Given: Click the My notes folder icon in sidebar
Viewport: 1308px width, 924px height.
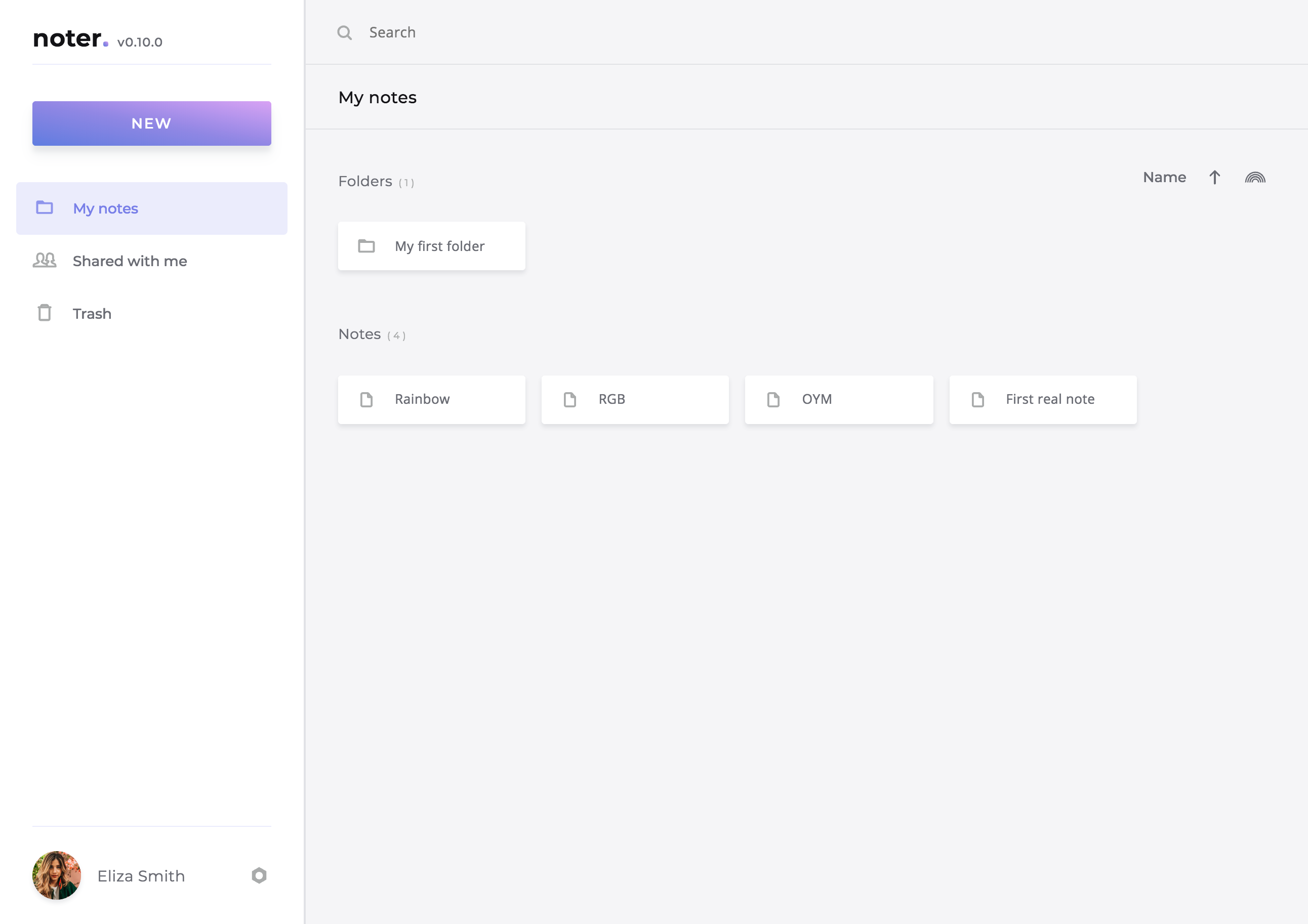Looking at the screenshot, I should [x=45, y=207].
